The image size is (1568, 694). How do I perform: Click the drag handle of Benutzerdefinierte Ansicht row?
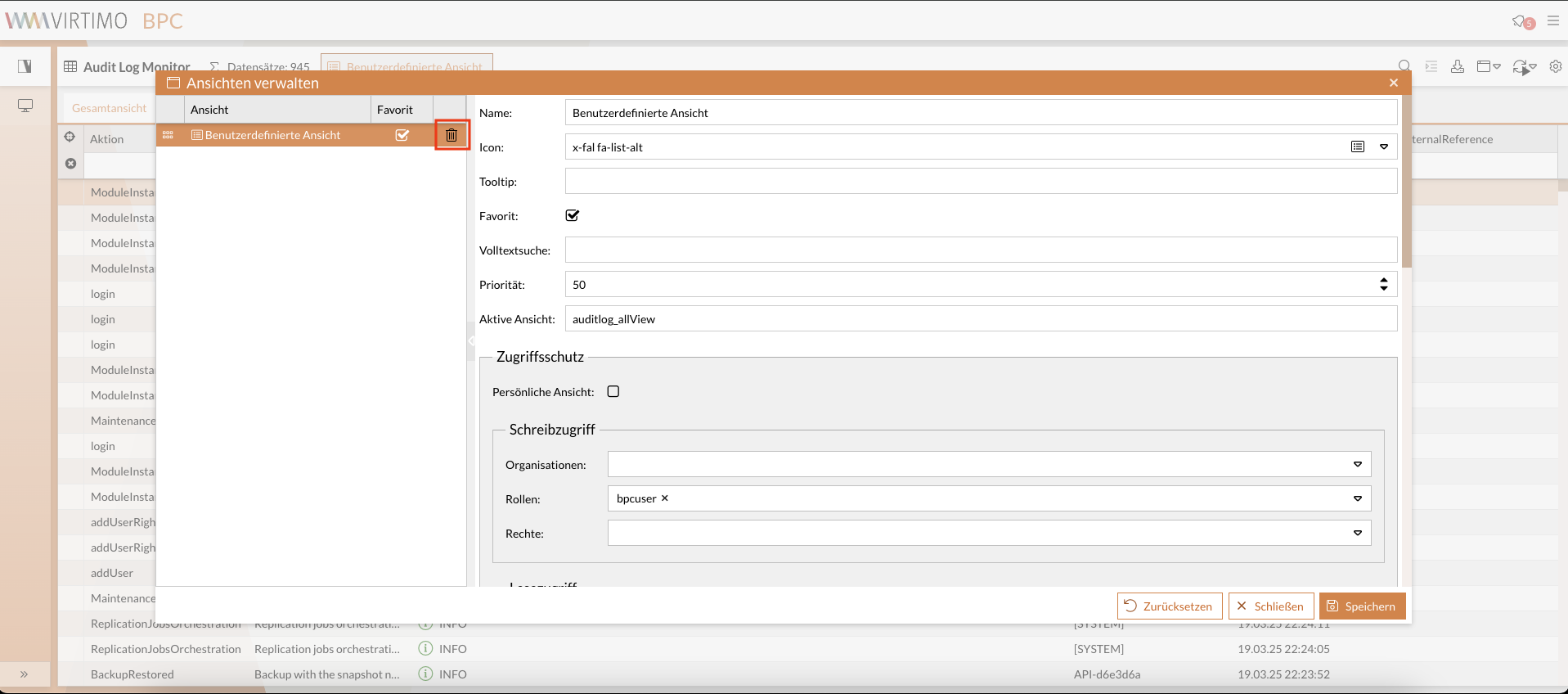168,135
